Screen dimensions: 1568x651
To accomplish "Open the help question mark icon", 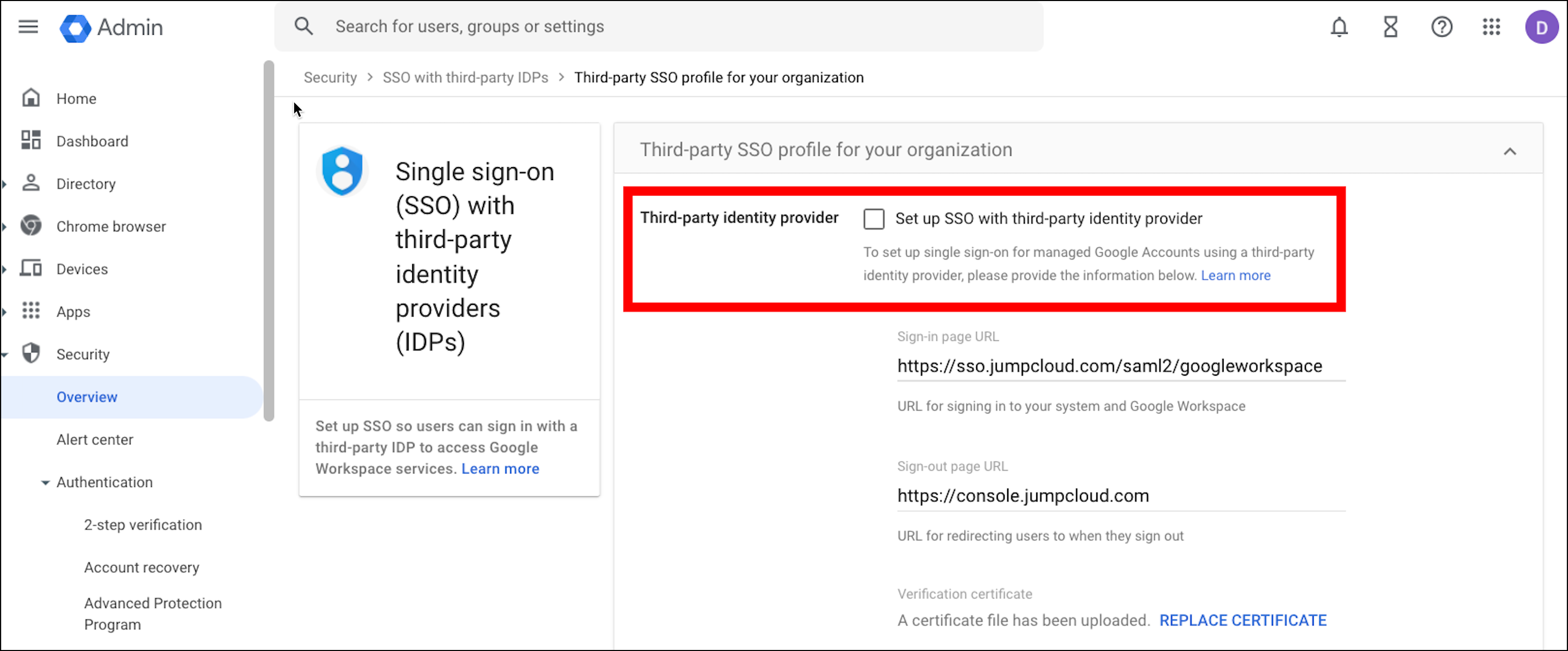I will [1442, 27].
